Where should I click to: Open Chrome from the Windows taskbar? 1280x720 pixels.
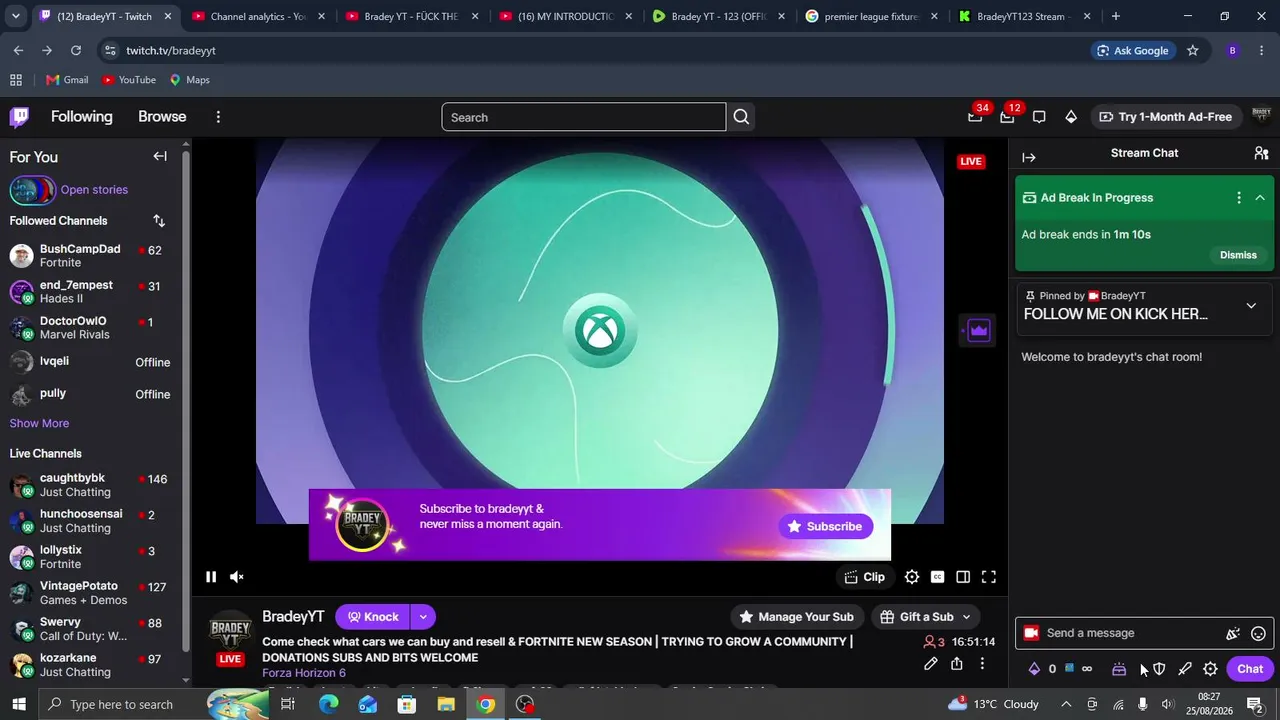[486, 704]
